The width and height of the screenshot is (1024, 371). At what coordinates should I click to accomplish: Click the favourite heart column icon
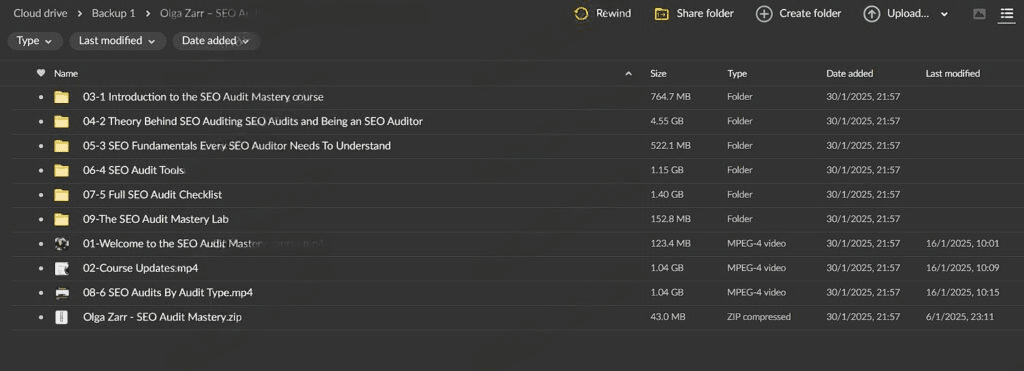click(x=41, y=73)
